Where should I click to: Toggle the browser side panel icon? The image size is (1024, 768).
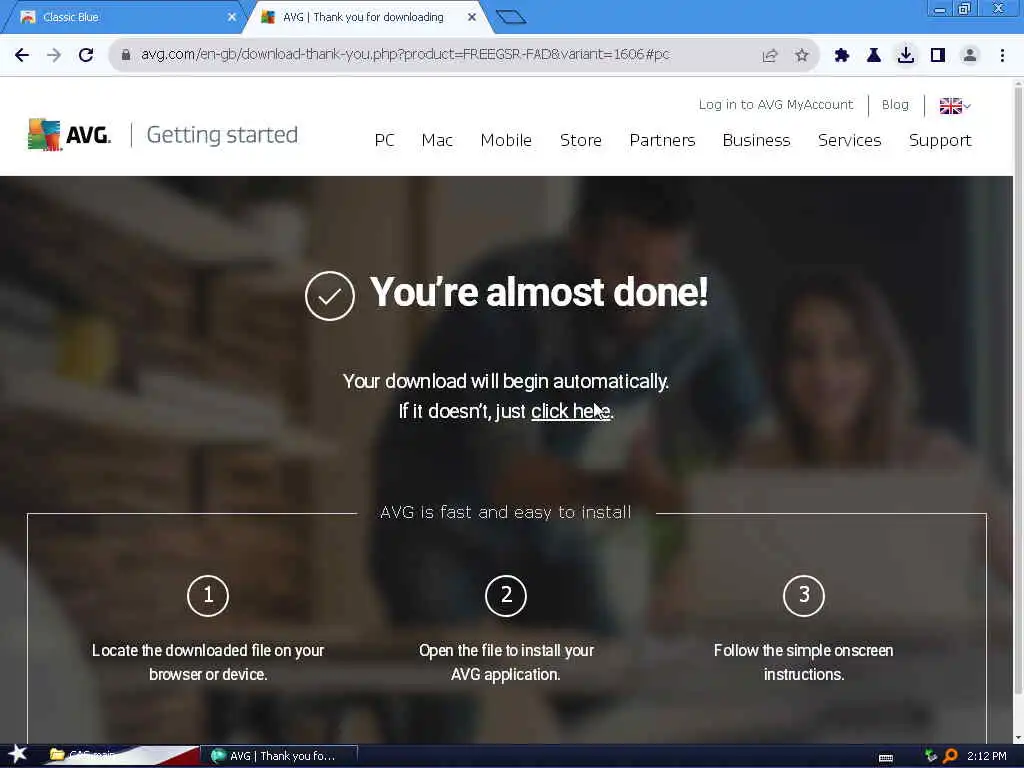coord(938,56)
